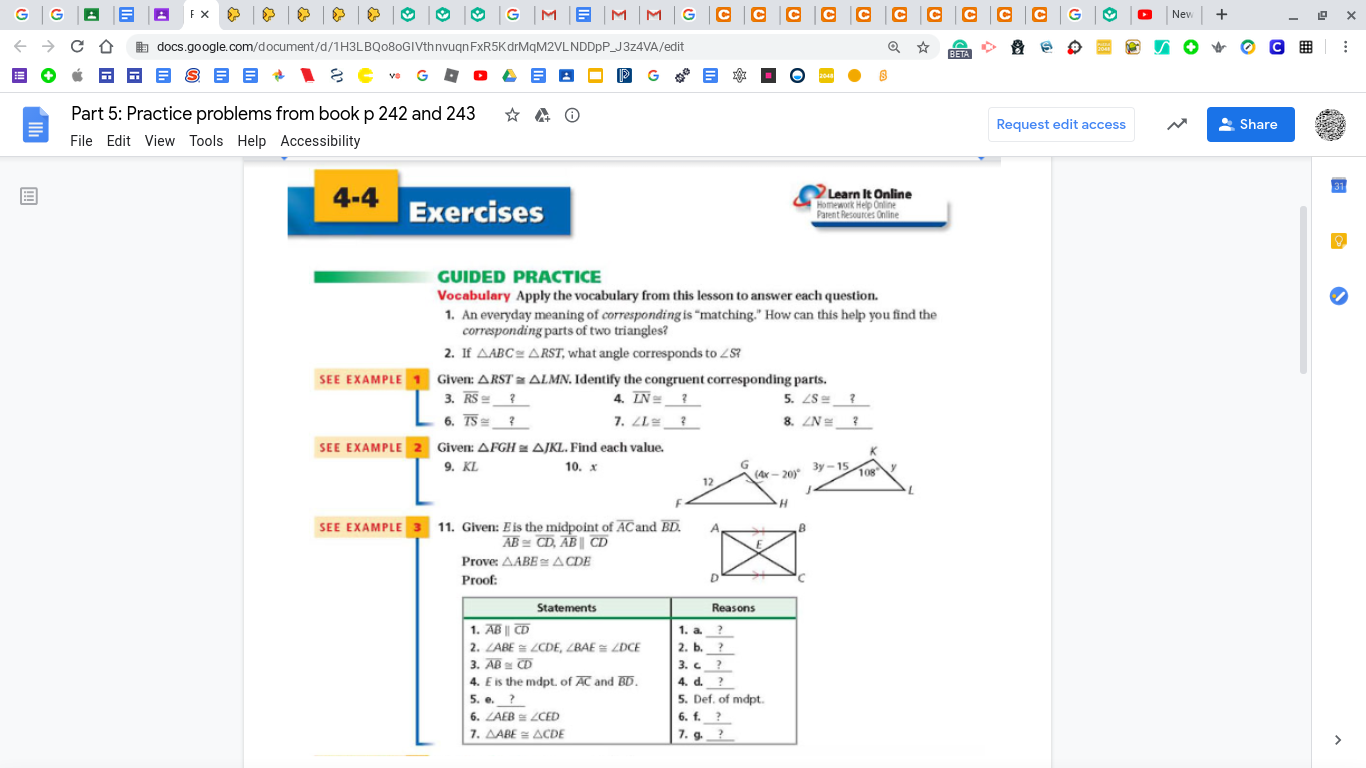Click the Reasons table header
This screenshot has height=768, width=1366.
[733, 608]
